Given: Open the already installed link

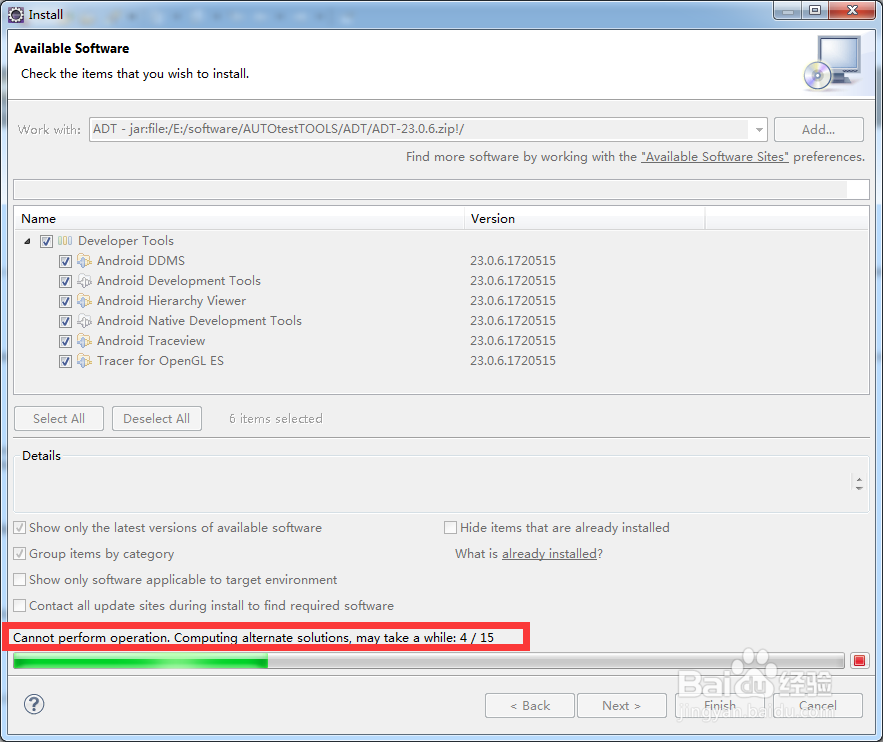Looking at the screenshot, I should 549,554.
